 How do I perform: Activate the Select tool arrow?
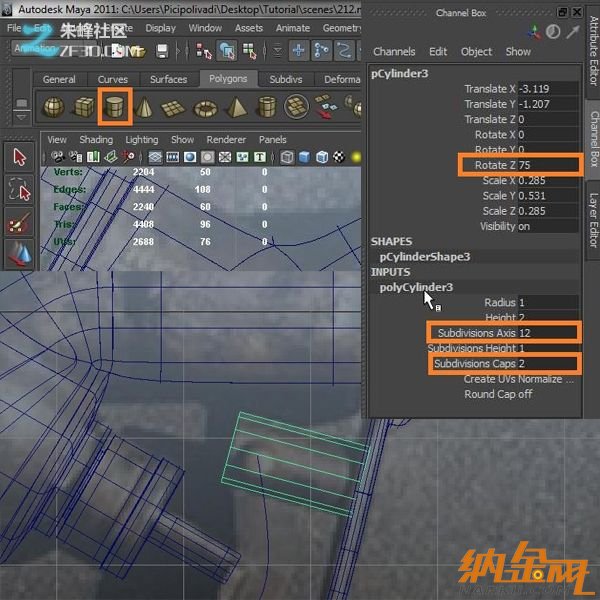coord(20,157)
